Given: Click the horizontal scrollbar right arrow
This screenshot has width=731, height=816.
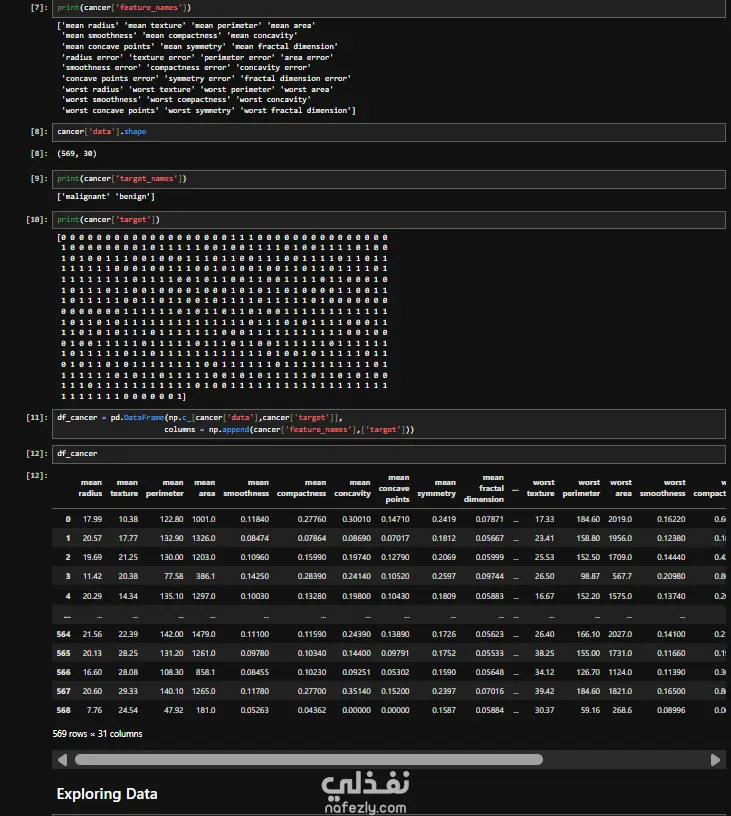Looking at the screenshot, I should 715,760.
